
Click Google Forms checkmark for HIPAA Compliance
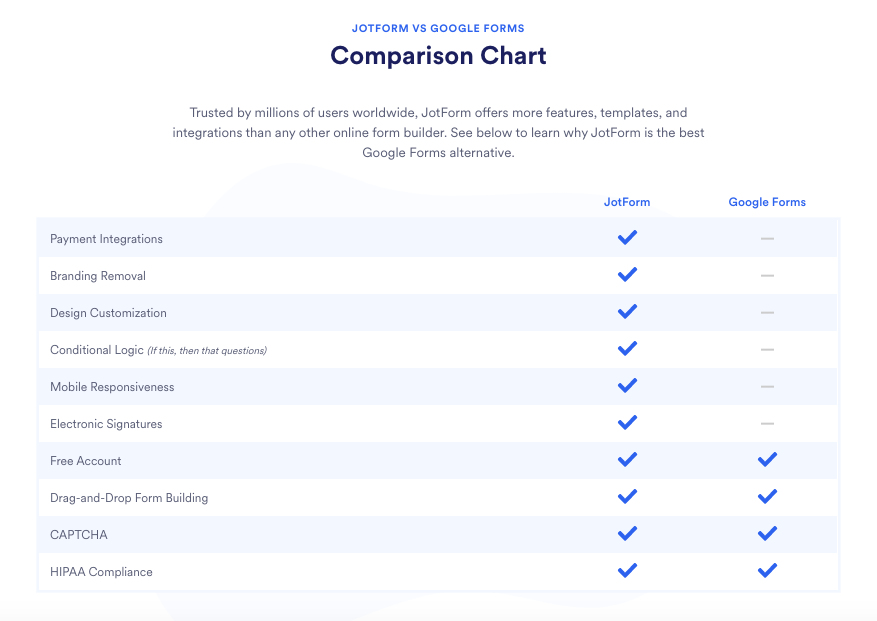click(x=767, y=571)
